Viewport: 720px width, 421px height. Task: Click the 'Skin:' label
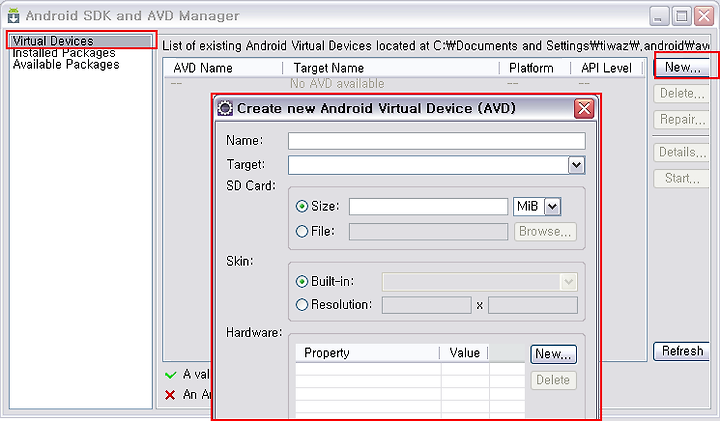pyautogui.click(x=240, y=261)
